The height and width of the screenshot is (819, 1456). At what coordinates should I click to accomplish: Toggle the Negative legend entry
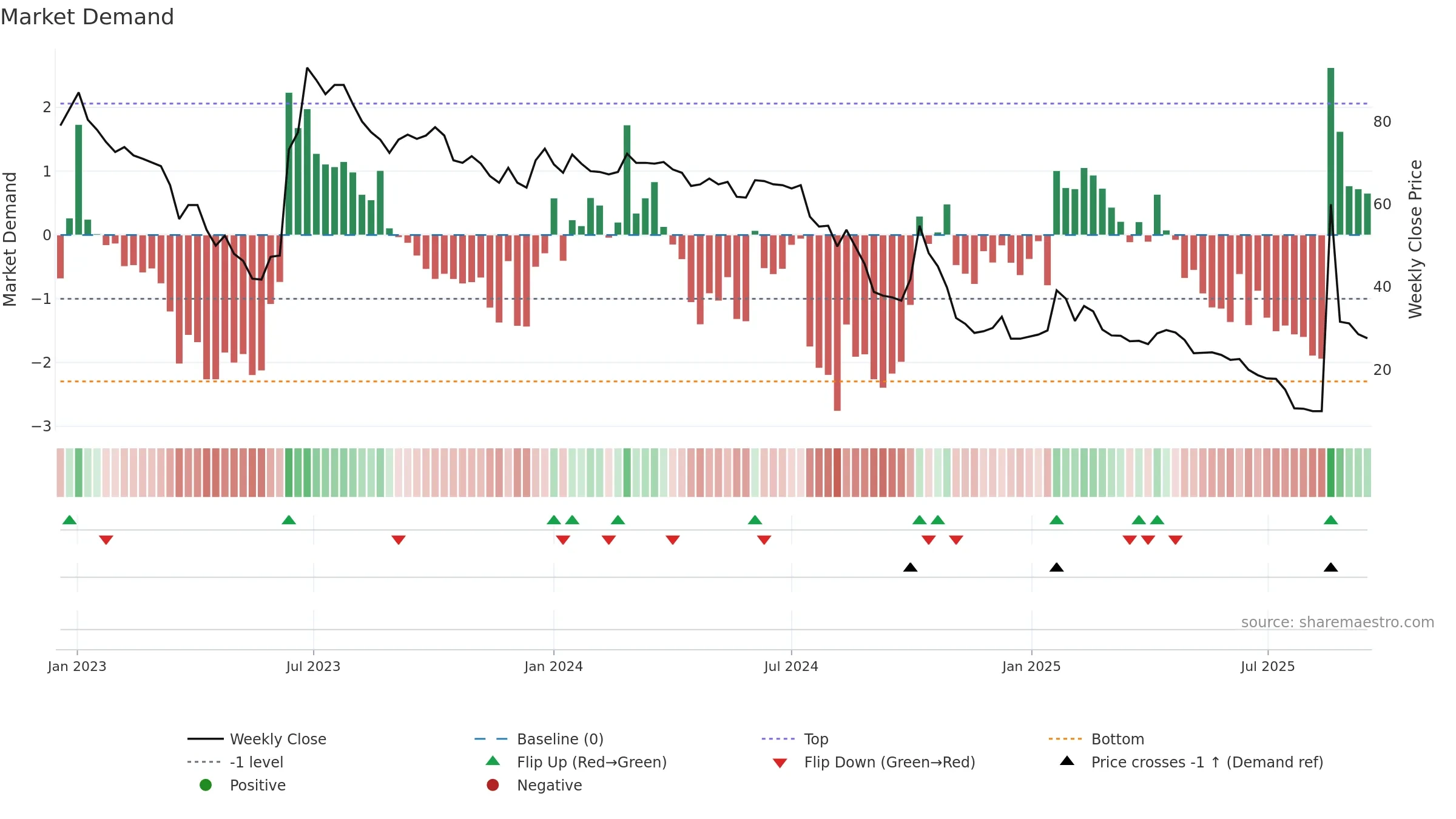[x=534, y=785]
